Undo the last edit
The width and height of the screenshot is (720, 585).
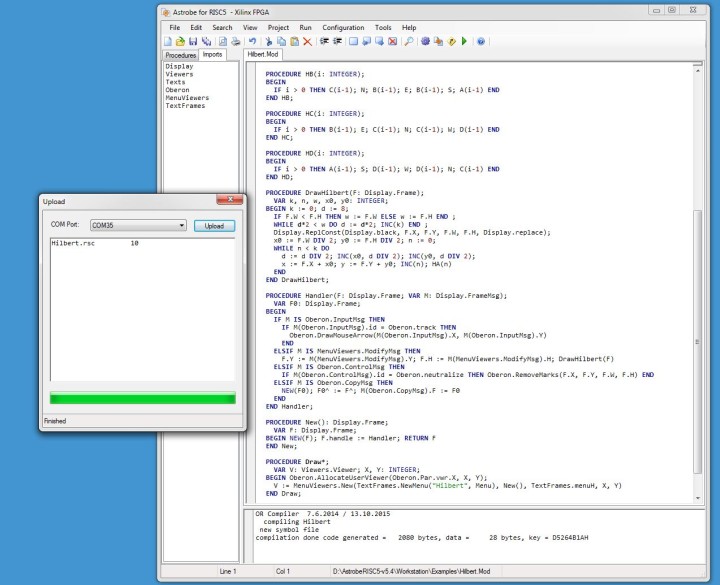point(252,41)
